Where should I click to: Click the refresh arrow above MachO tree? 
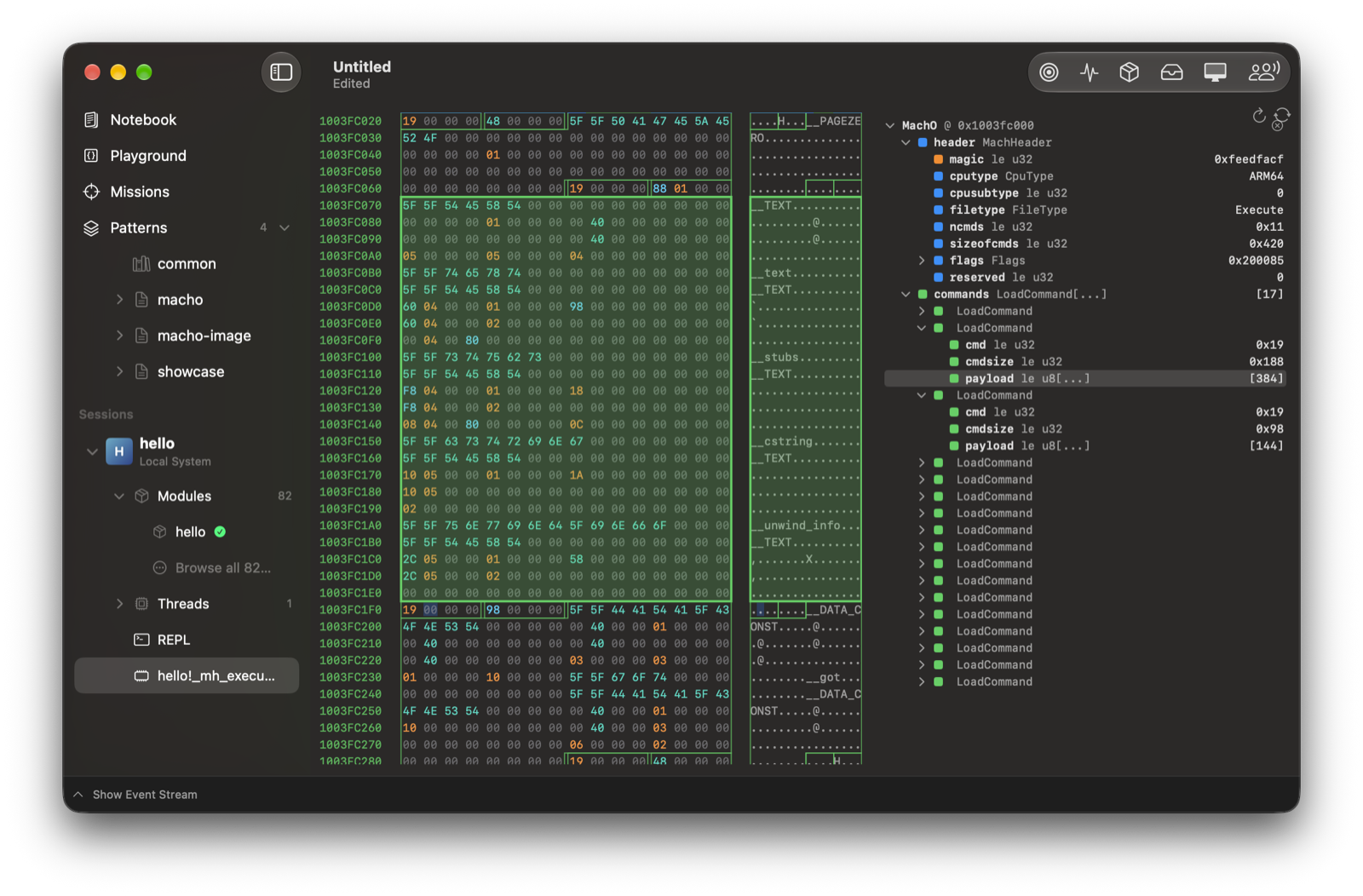[x=1258, y=116]
